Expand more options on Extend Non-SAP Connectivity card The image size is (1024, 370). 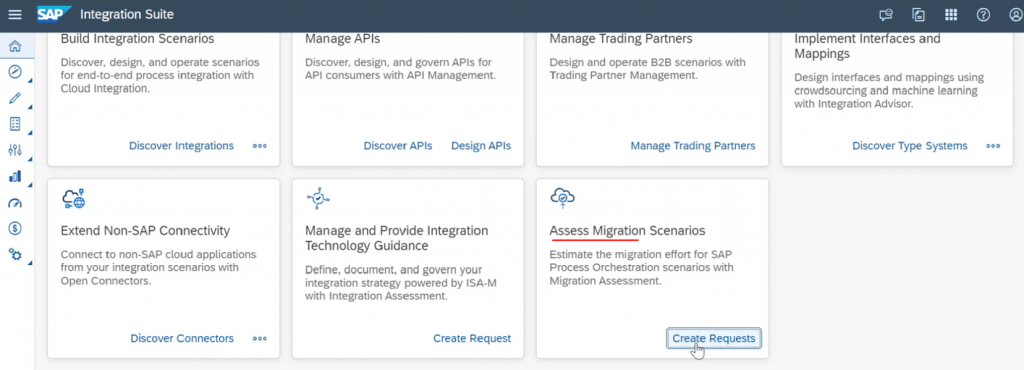[x=260, y=338]
